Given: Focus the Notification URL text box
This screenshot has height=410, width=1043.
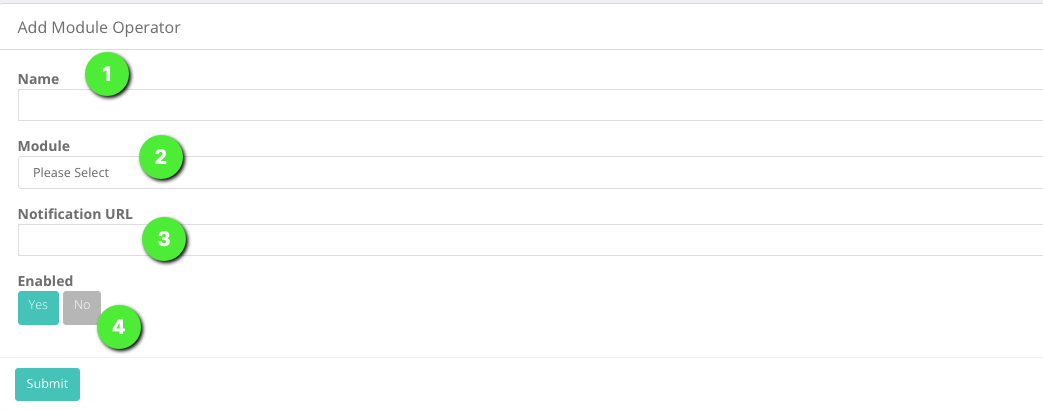Looking at the screenshot, I should pos(530,240).
